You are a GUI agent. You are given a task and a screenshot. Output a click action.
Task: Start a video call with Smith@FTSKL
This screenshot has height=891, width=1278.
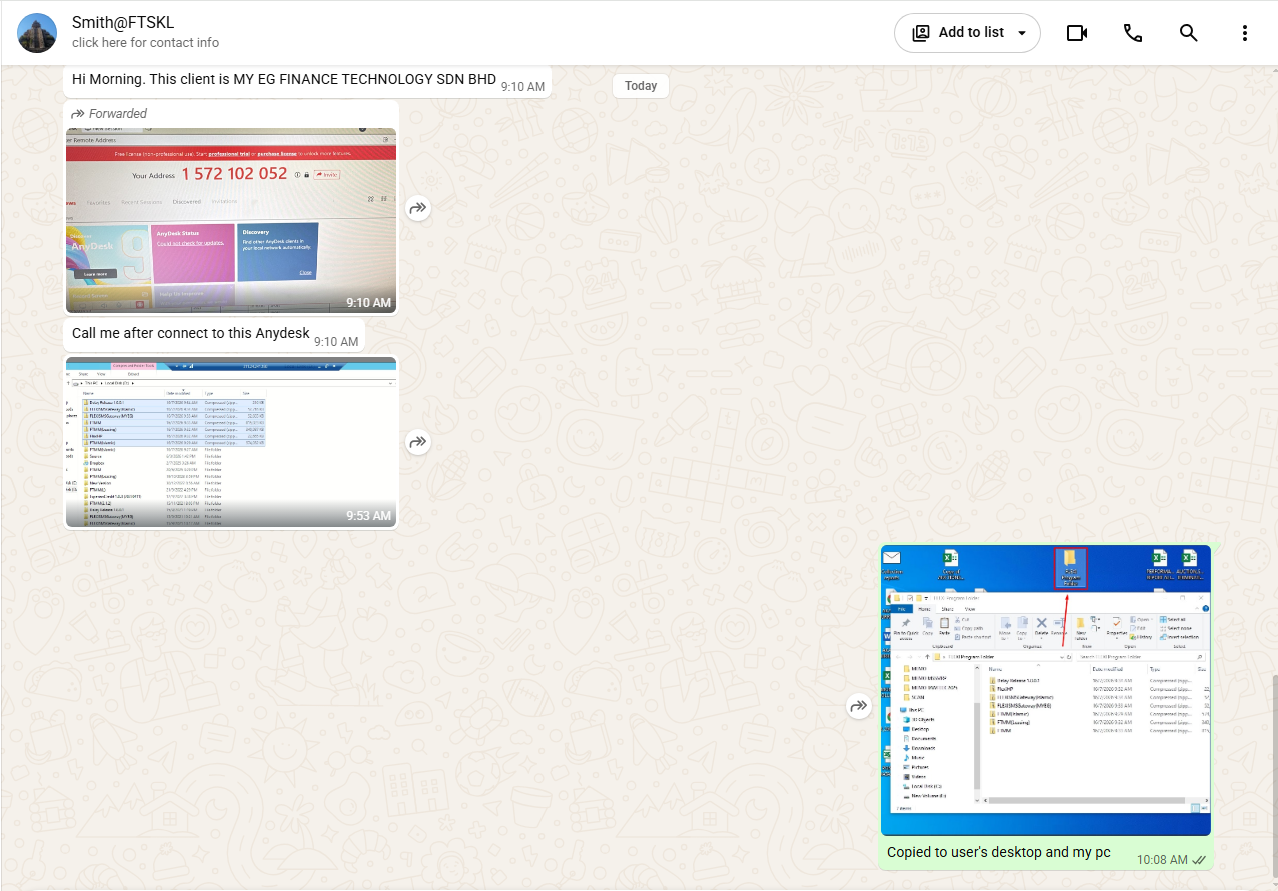point(1077,33)
